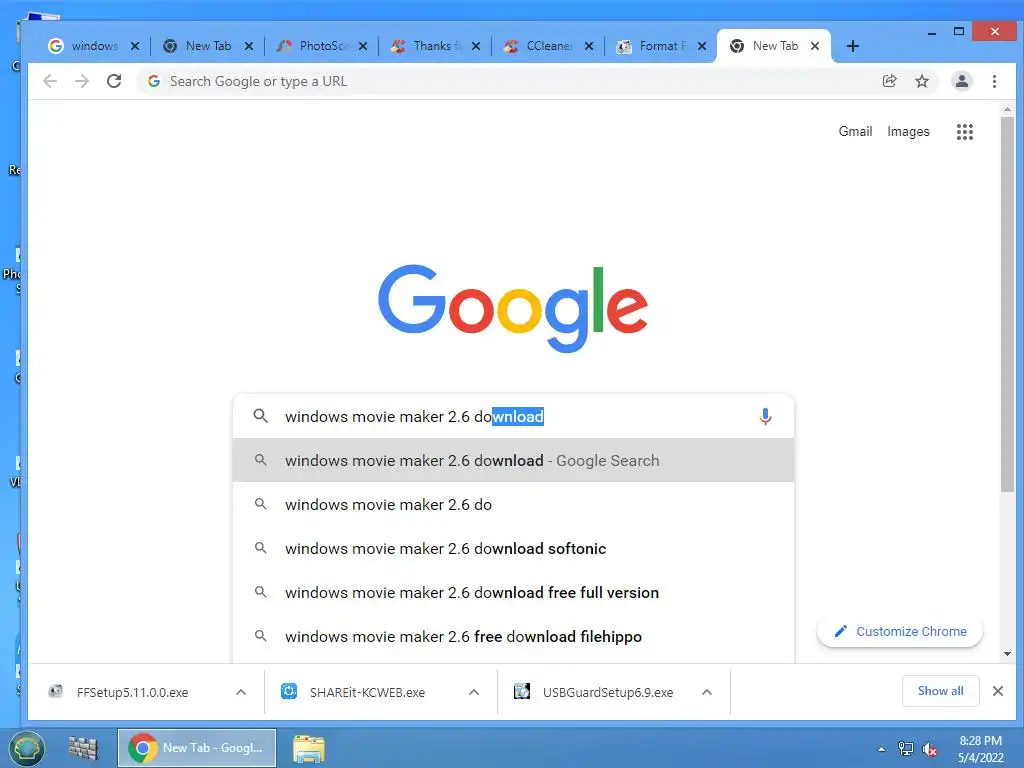
Task: Click the FFSetup5.11.0.0.exe file icon
Action: (x=56, y=692)
